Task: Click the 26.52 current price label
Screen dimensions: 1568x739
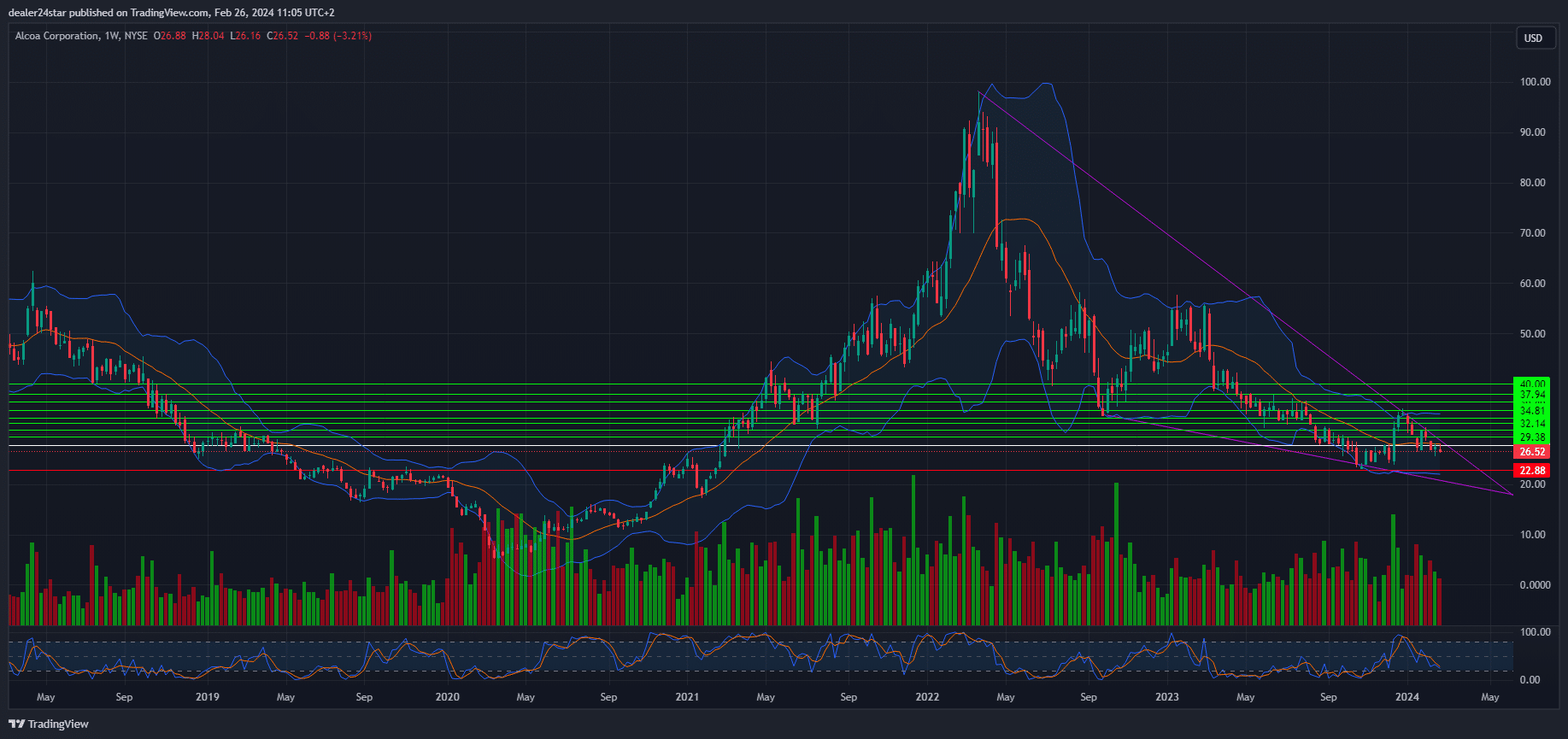Action: point(1531,452)
